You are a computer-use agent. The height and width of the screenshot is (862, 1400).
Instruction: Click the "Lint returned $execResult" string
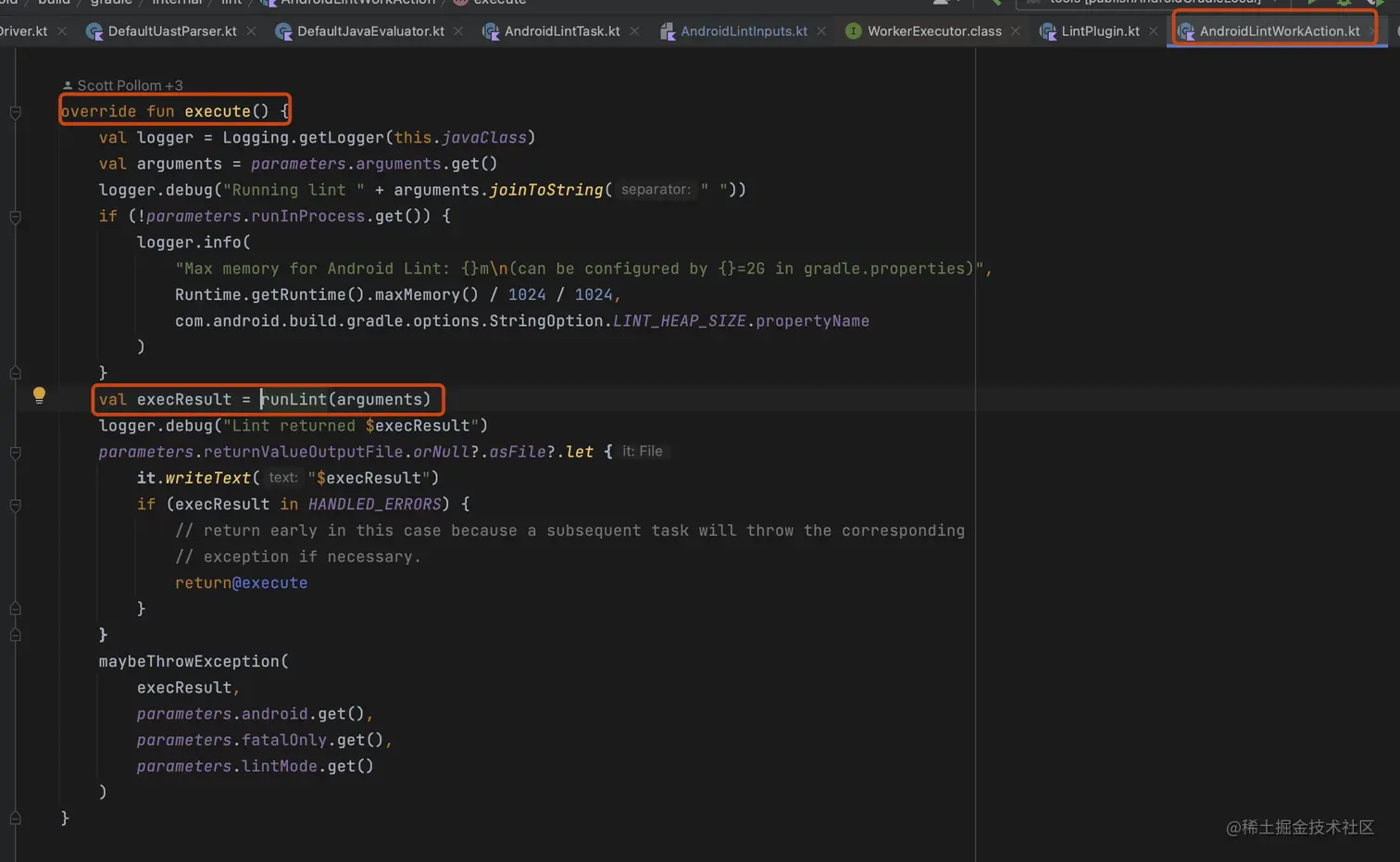351,426
